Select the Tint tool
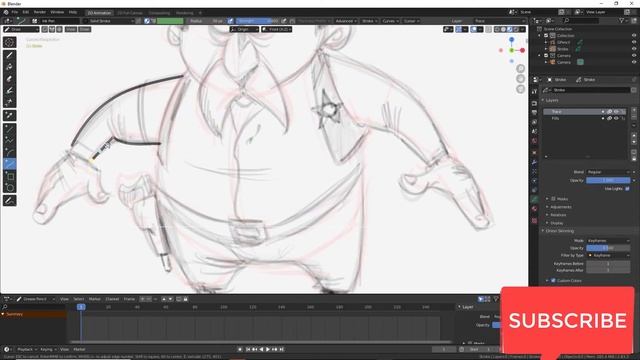This screenshot has width=640, height=360. tap(9, 91)
